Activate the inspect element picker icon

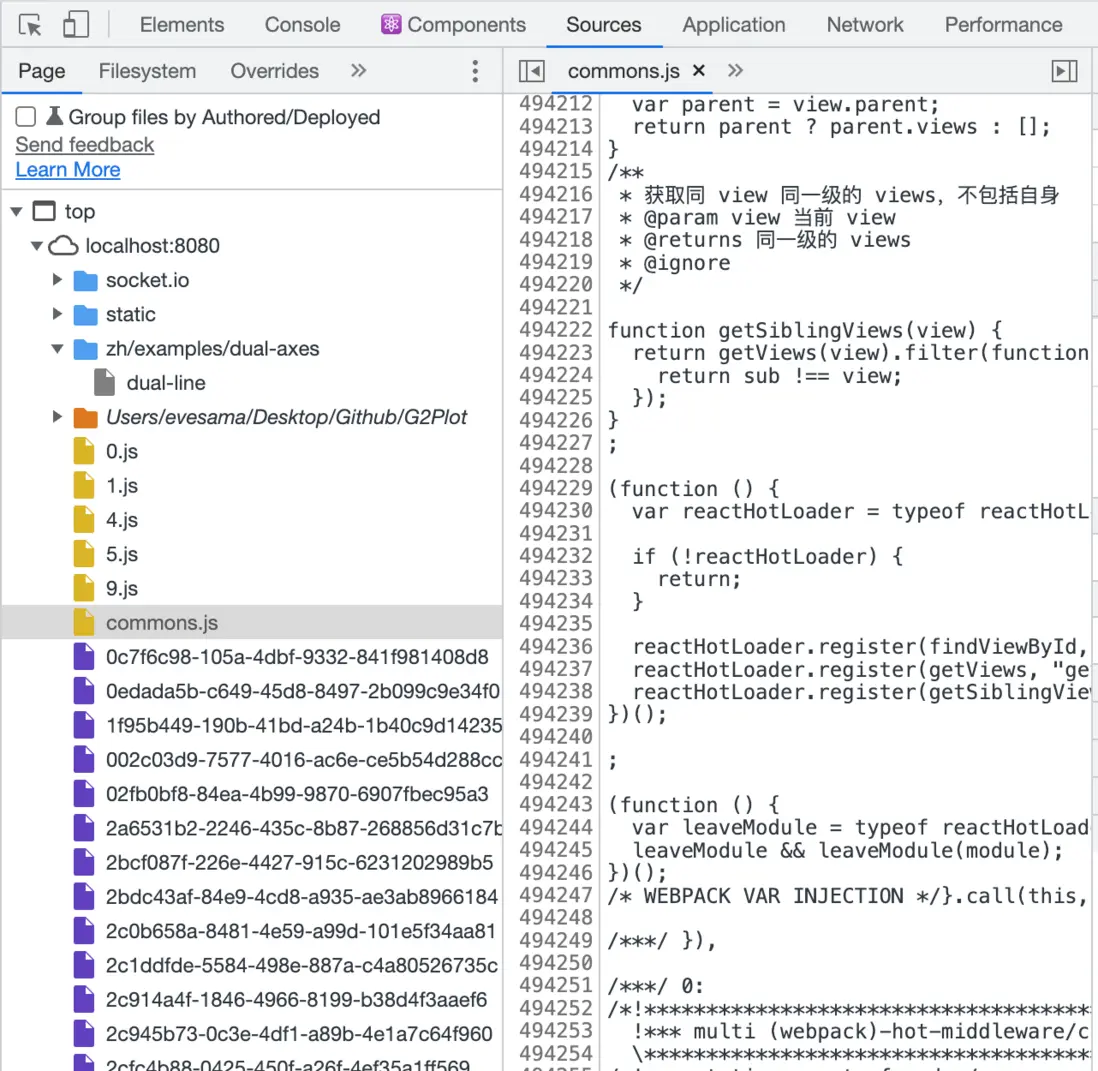tap(31, 25)
